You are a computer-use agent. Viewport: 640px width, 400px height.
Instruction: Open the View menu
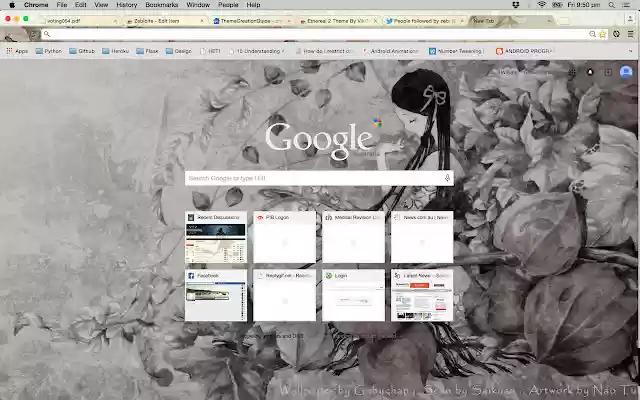(x=101, y=5)
